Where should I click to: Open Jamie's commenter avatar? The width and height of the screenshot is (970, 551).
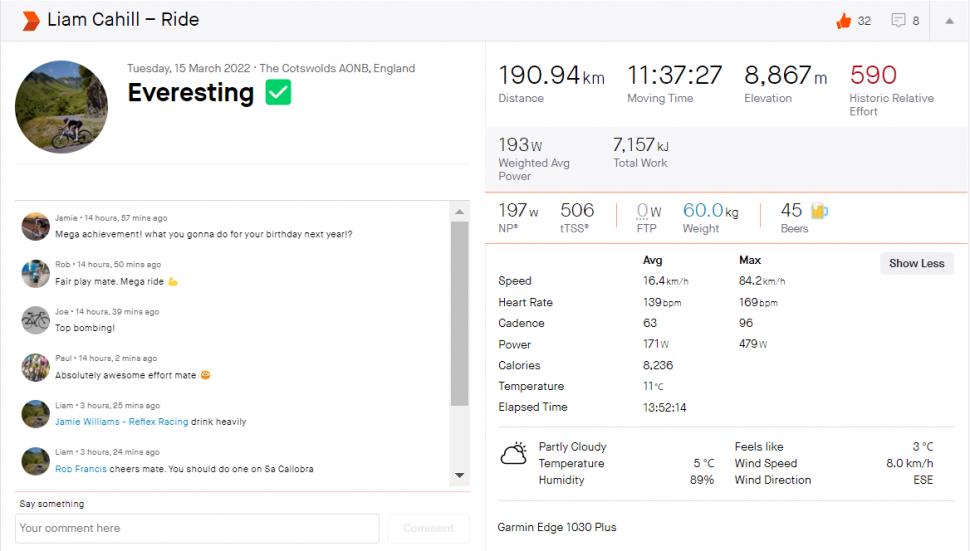pos(35,226)
